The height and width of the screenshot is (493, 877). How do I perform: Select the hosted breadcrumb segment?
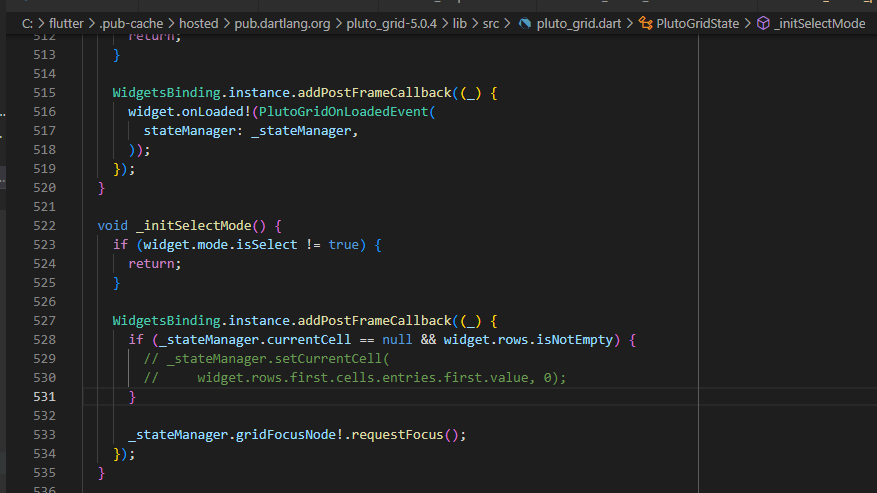199,24
